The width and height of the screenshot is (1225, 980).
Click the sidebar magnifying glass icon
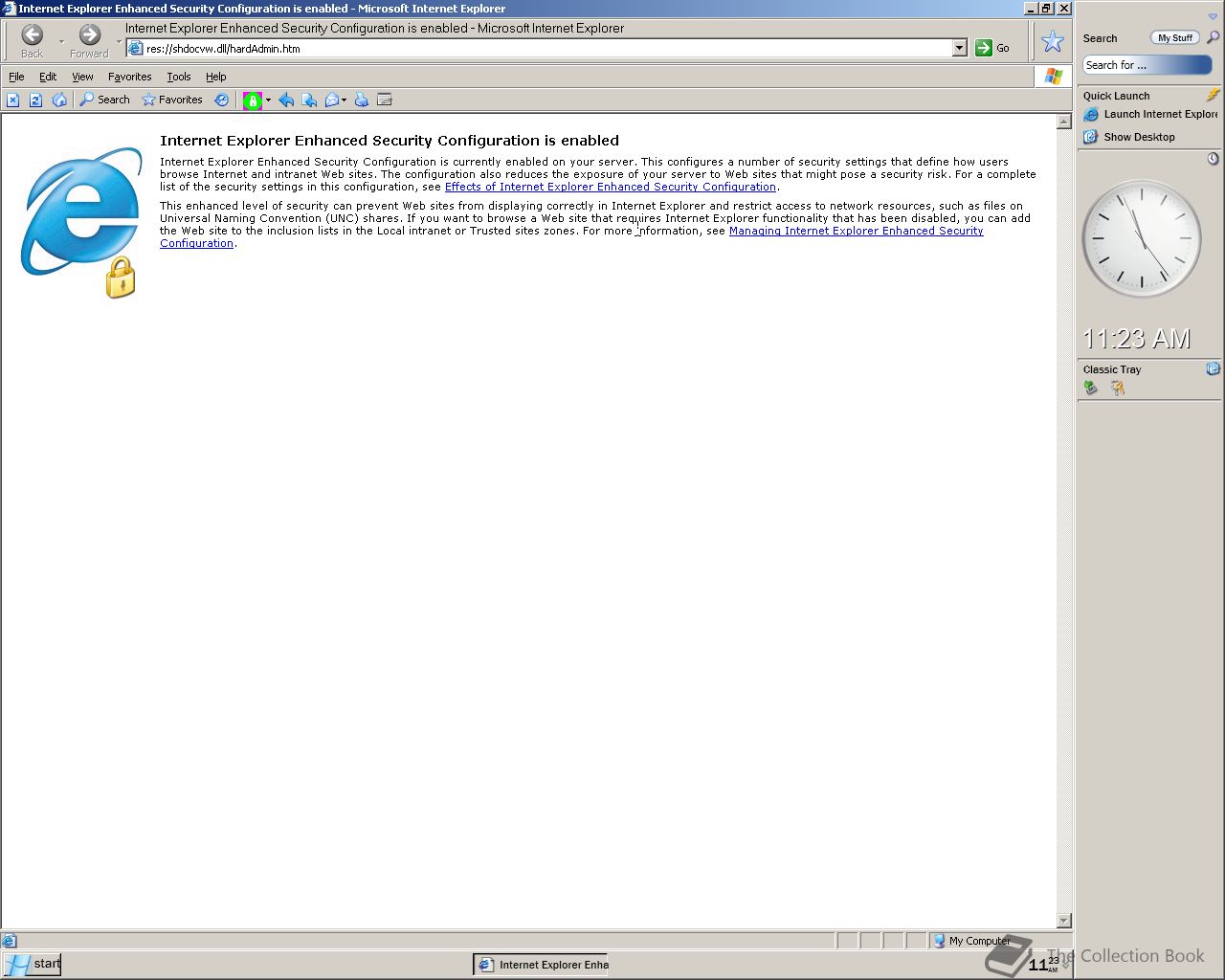click(x=1213, y=37)
